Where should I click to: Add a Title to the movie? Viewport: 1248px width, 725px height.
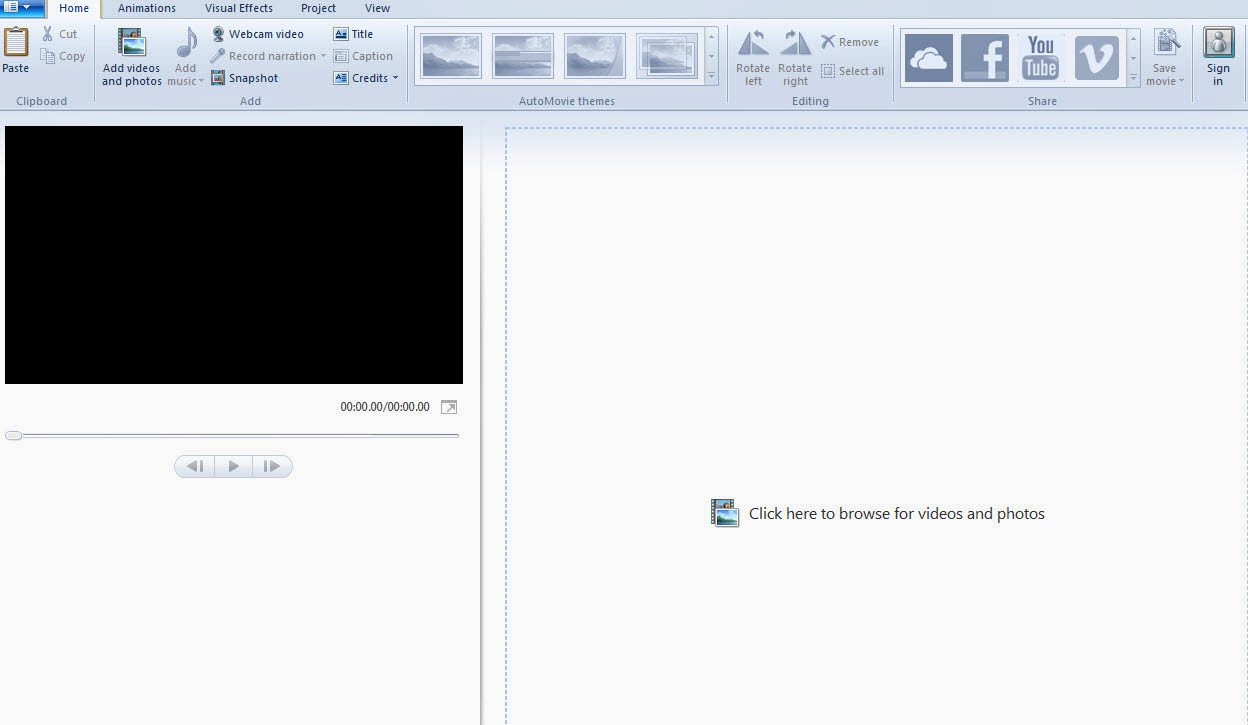click(x=356, y=33)
